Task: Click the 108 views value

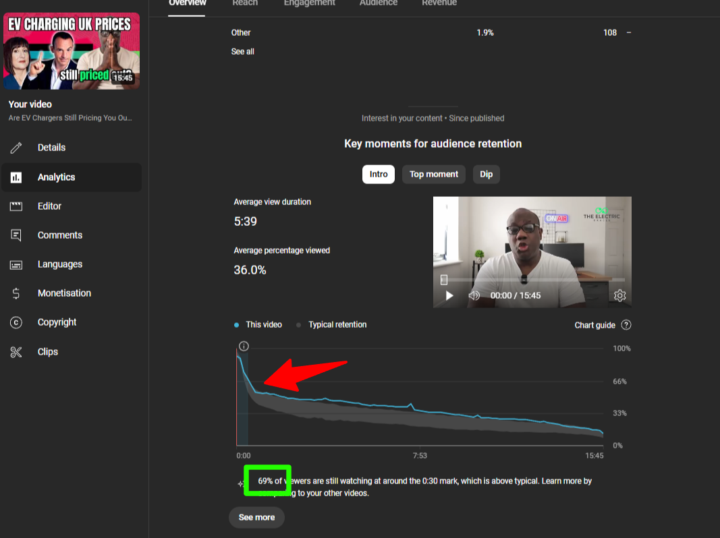Action: click(x=610, y=33)
